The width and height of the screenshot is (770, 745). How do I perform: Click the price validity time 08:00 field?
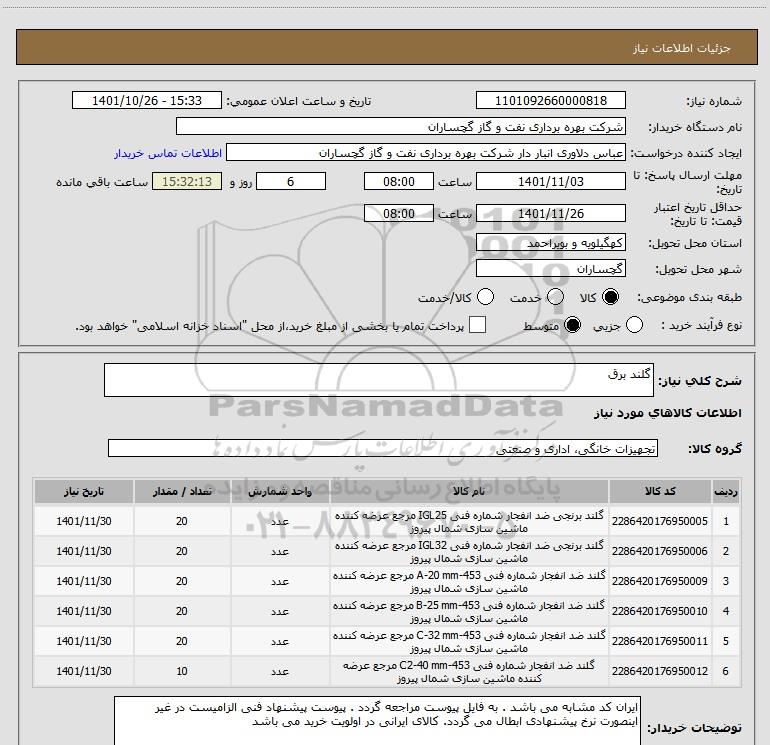tap(399, 214)
